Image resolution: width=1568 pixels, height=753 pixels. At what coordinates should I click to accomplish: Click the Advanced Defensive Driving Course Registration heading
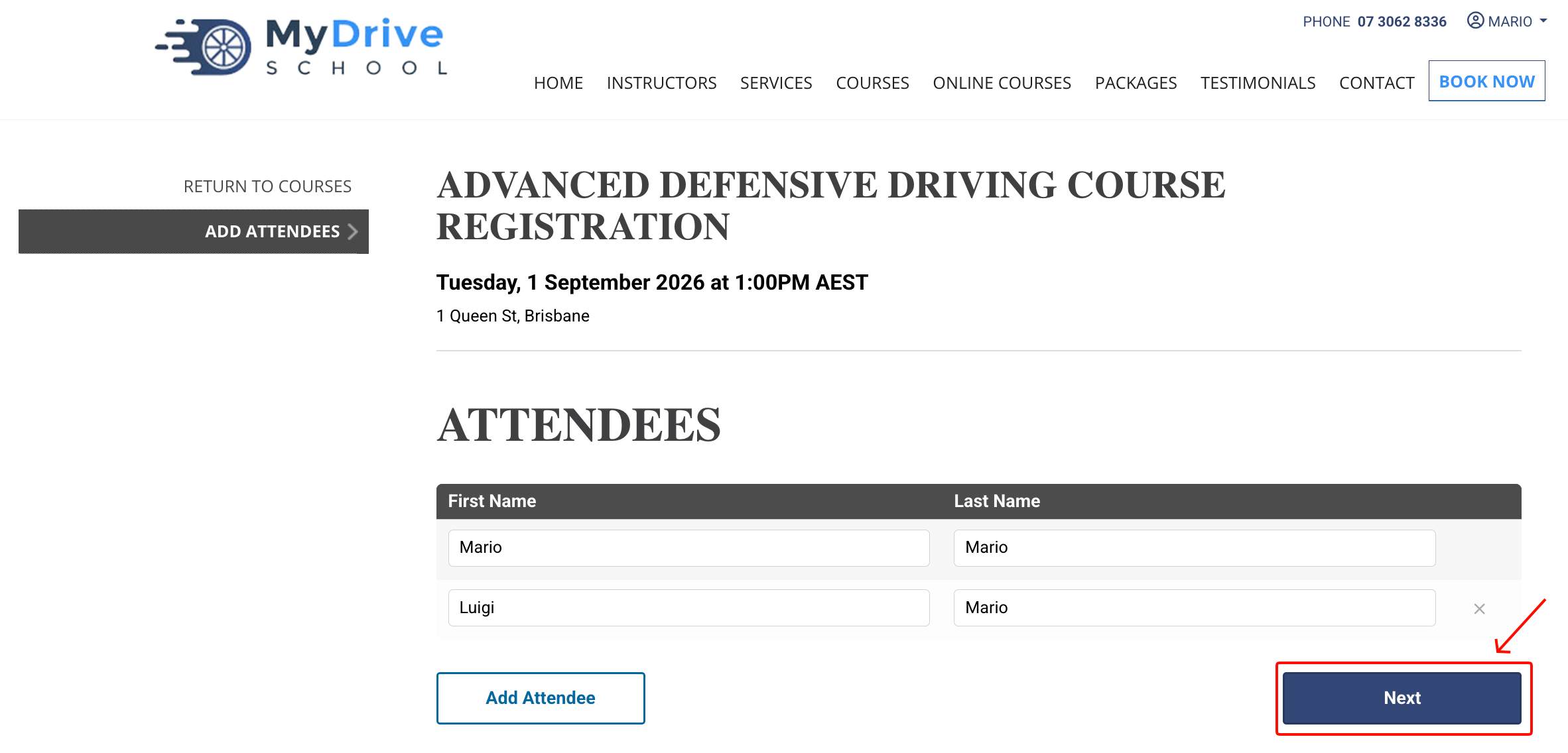click(831, 205)
